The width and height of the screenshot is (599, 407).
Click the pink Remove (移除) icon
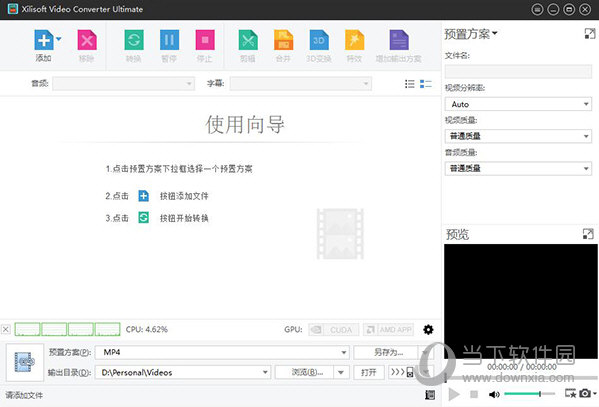[87, 40]
